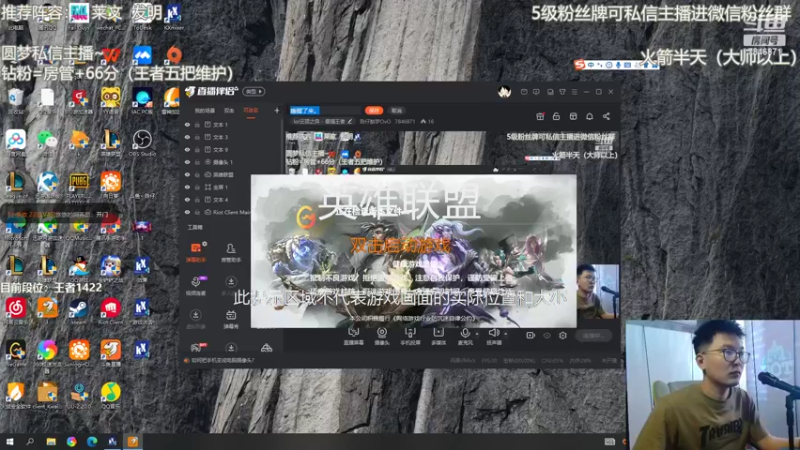The width and height of the screenshot is (800, 450).
Task: Expand microphone options arrow
Action: pos(477,334)
